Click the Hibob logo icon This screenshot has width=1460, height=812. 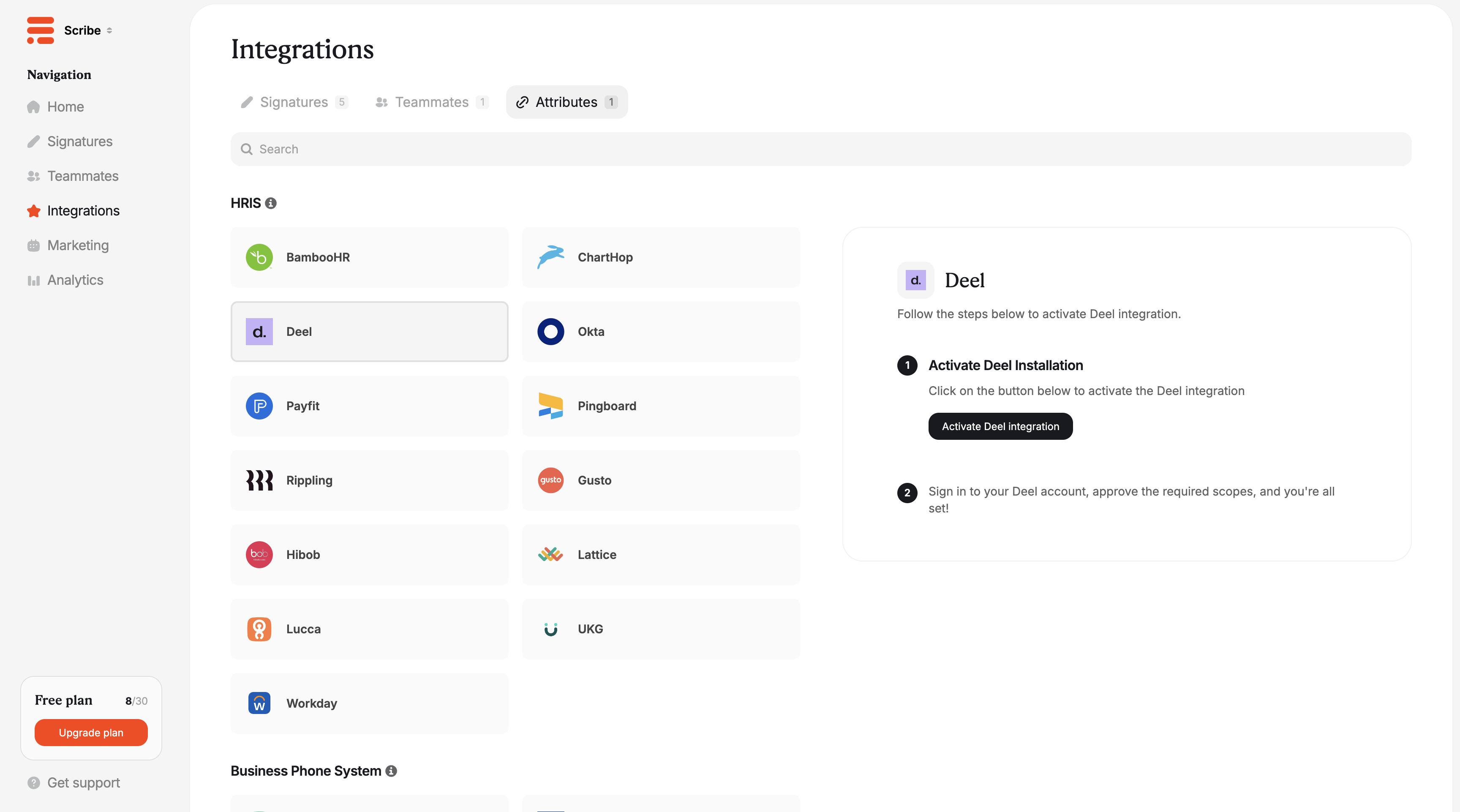point(259,554)
